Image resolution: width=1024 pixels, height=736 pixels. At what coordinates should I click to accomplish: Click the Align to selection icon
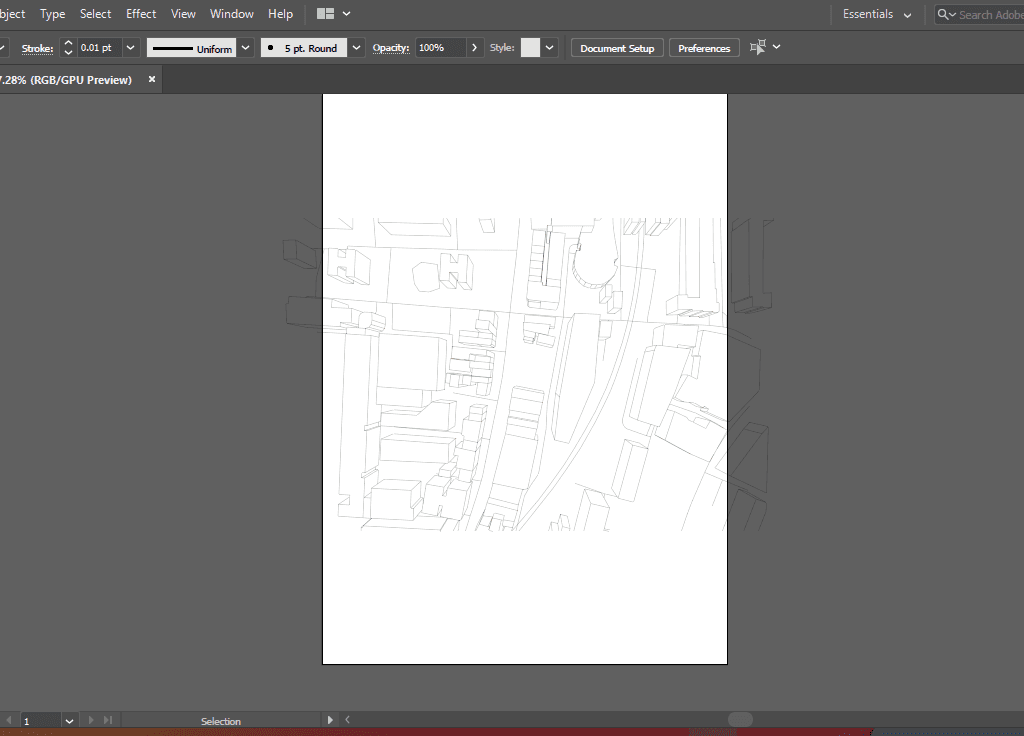point(758,47)
